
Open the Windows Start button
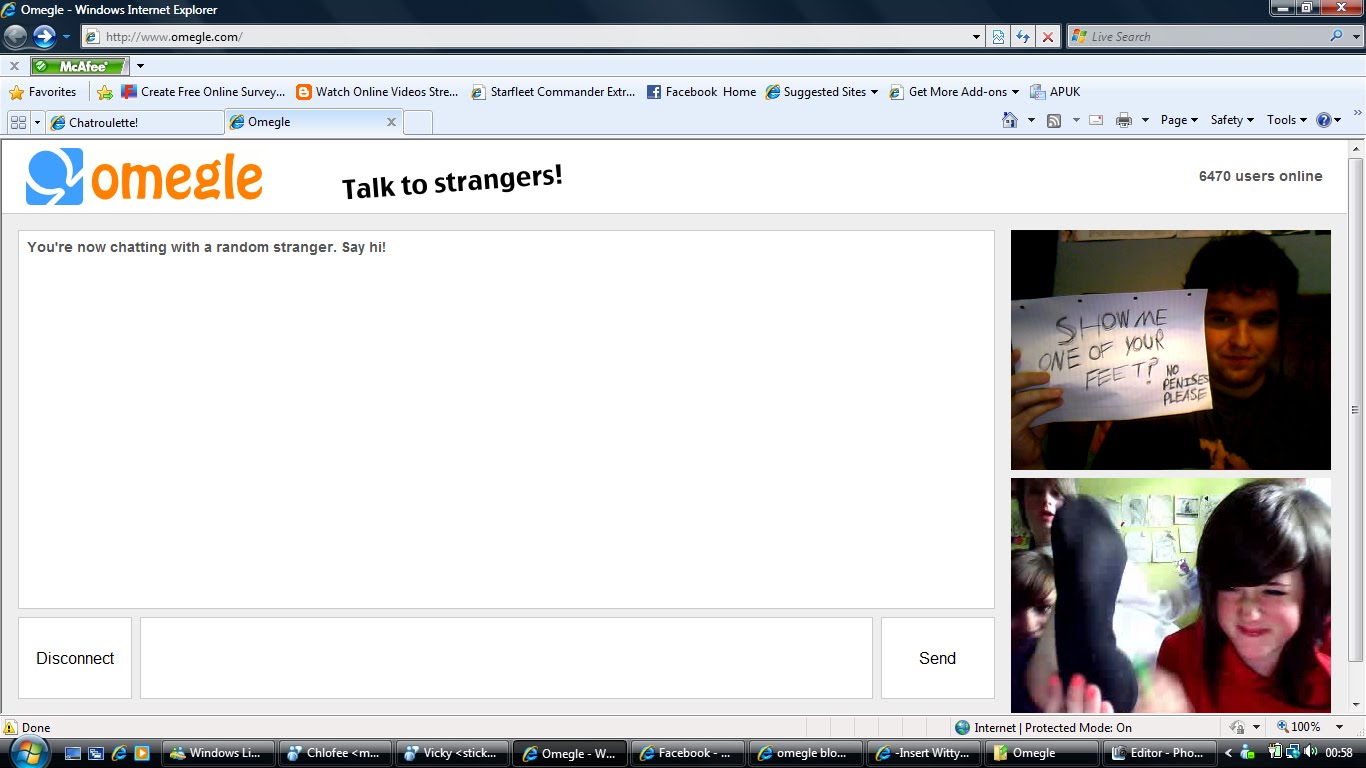[x=28, y=752]
